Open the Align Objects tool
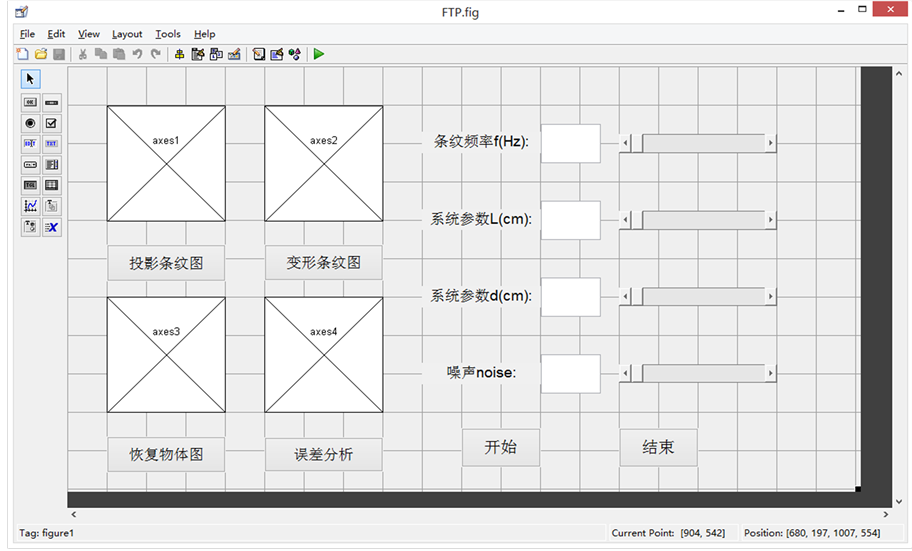This screenshot has height=551, width=912. point(179,54)
